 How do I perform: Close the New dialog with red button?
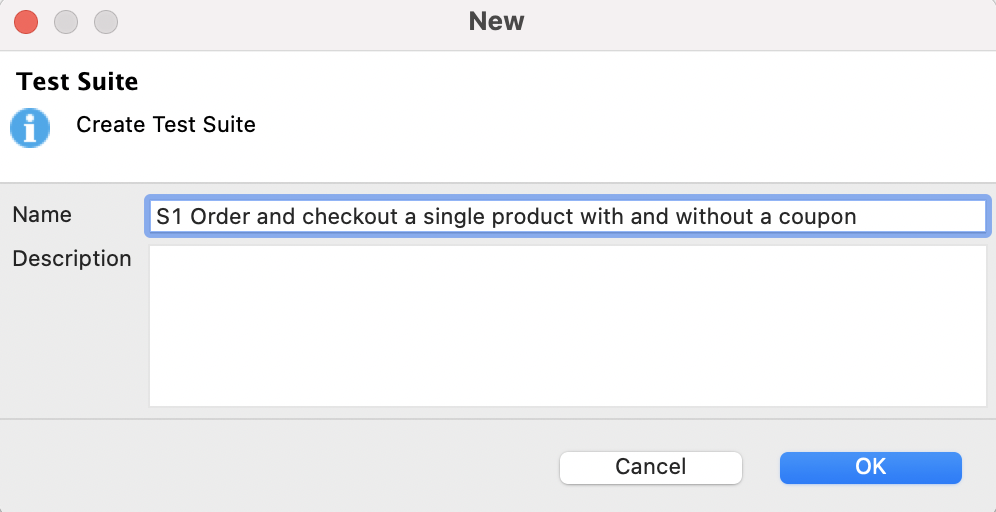[x=26, y=21]
